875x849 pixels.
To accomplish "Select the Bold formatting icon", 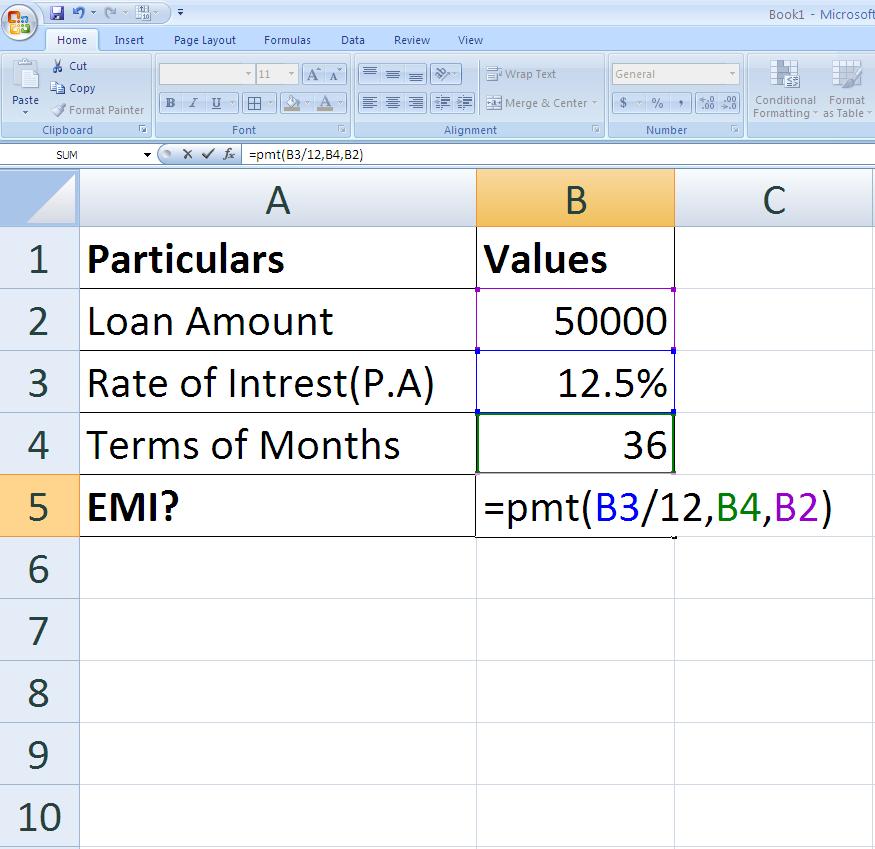I will [x=170, y=103].
